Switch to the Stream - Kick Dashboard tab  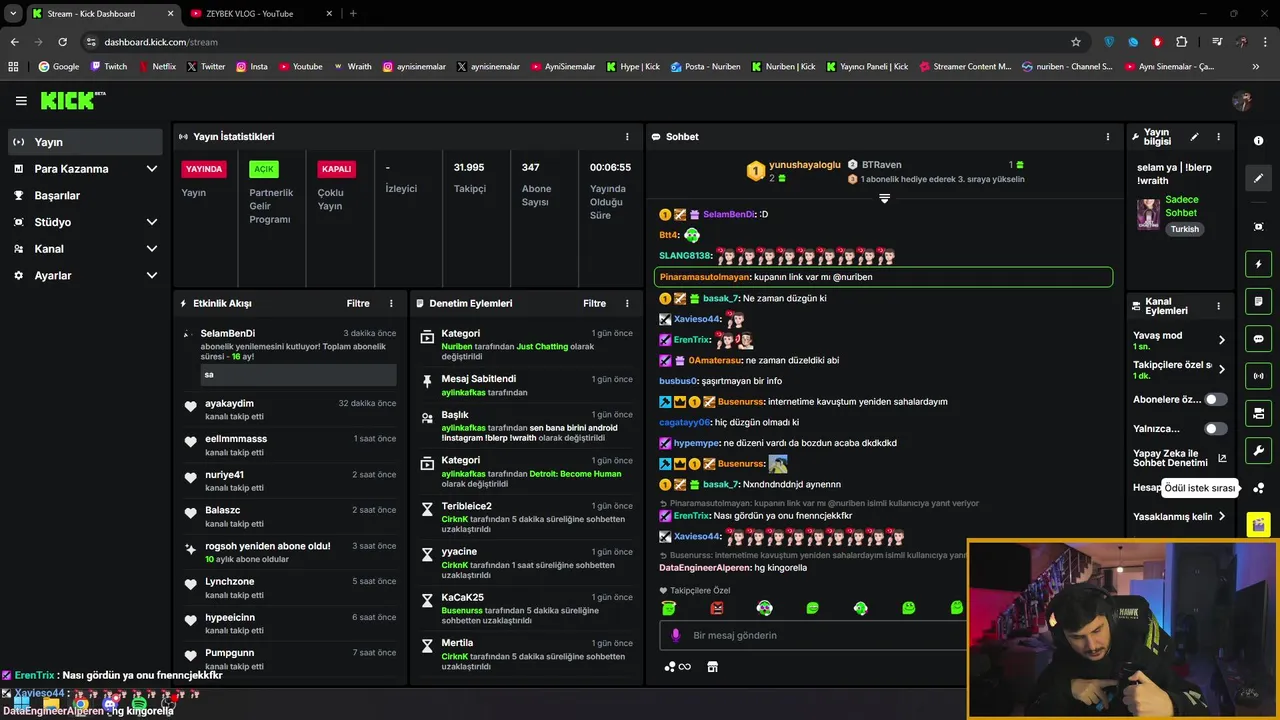[102, 13]
